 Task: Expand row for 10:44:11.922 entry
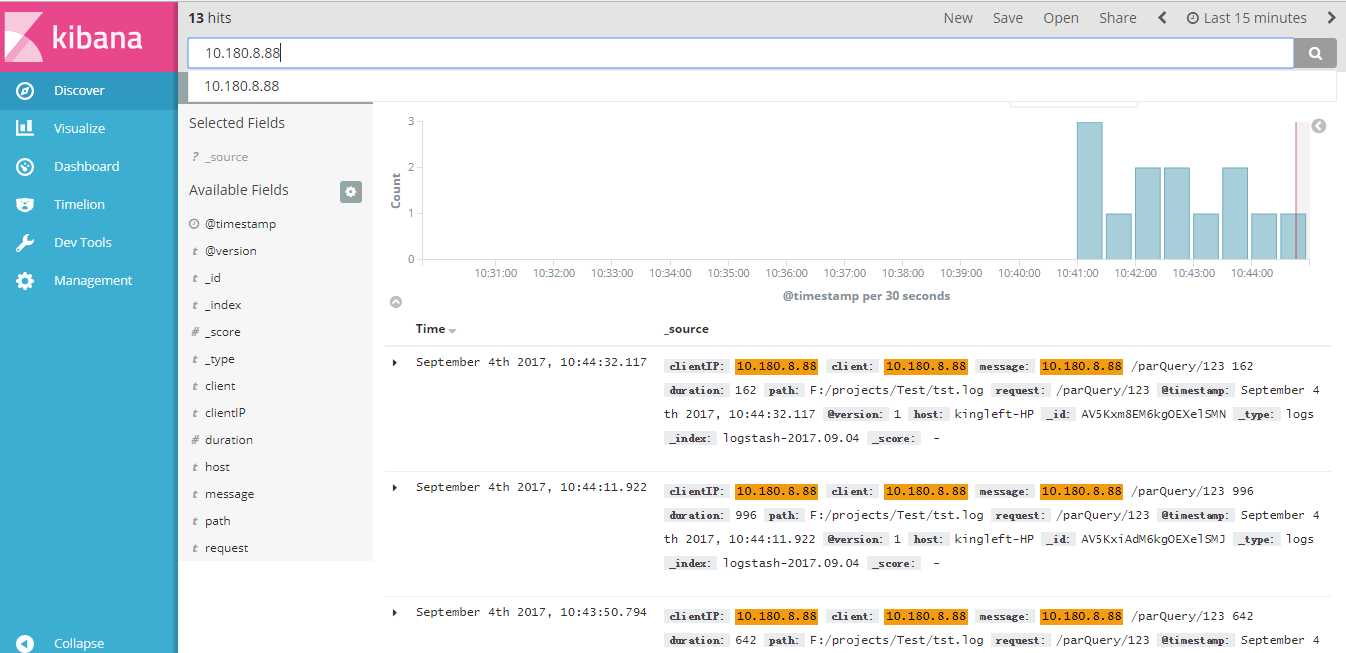tap(394, 487)
